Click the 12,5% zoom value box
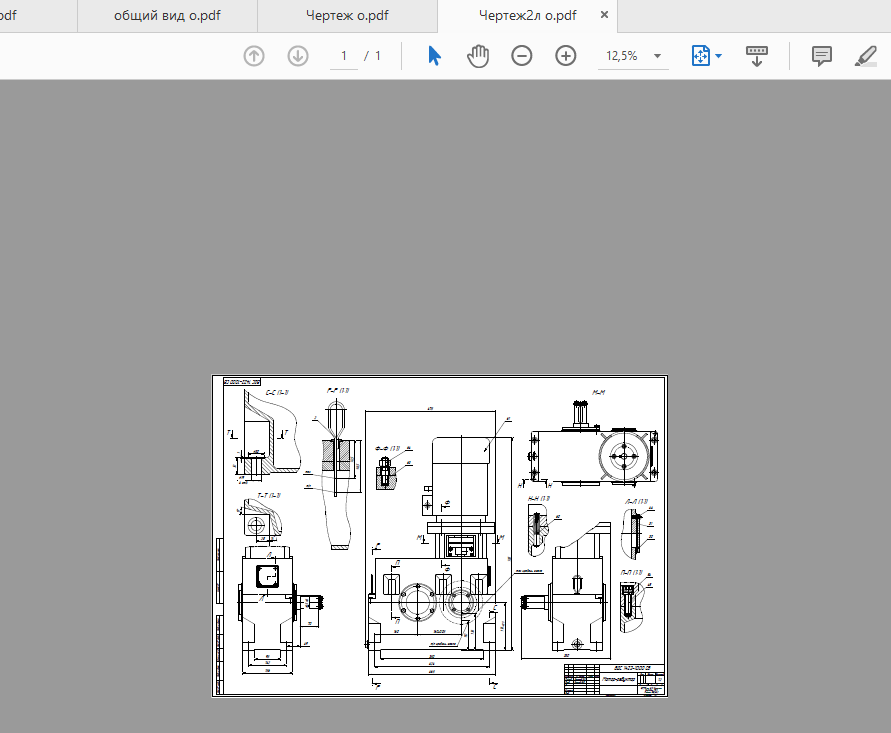 [x=622, y=56]
